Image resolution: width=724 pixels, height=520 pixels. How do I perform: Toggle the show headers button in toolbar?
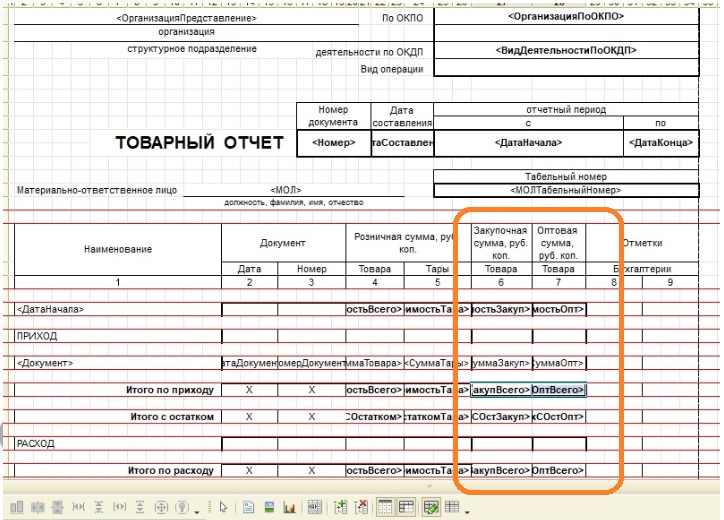(x=406, y=507)
